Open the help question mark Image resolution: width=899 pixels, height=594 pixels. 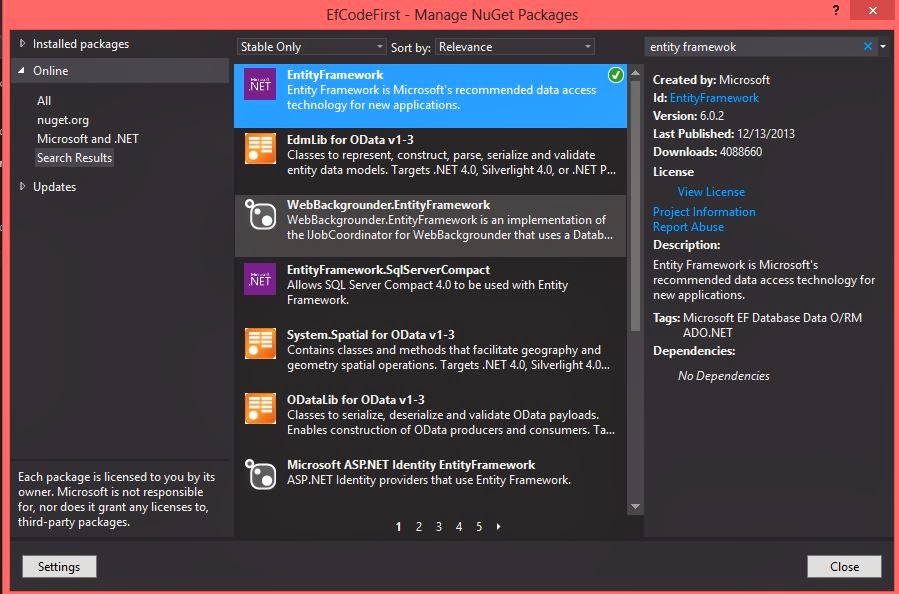coord(836,10)
